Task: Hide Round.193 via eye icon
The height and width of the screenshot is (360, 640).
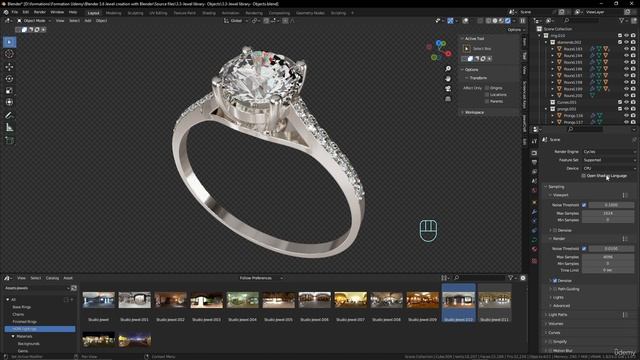Action: (x=627, y=49)
